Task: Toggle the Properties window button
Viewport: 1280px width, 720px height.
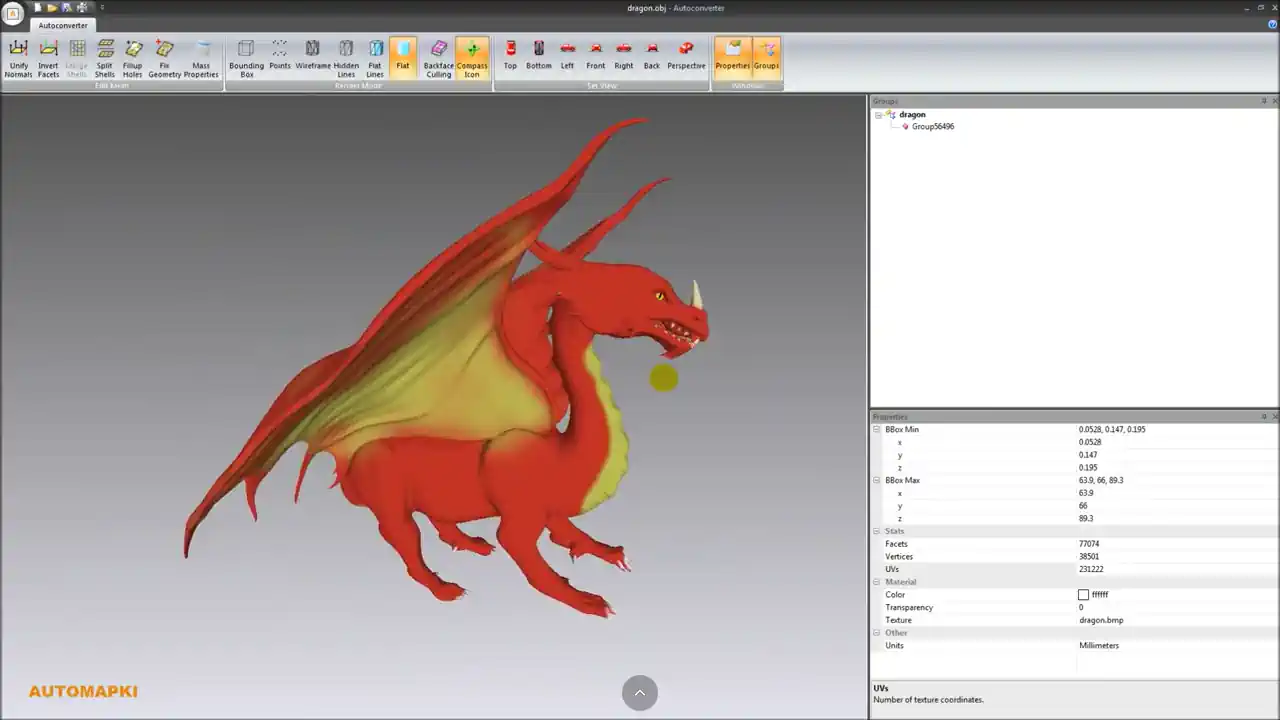Action: click(x=732, y=55)
